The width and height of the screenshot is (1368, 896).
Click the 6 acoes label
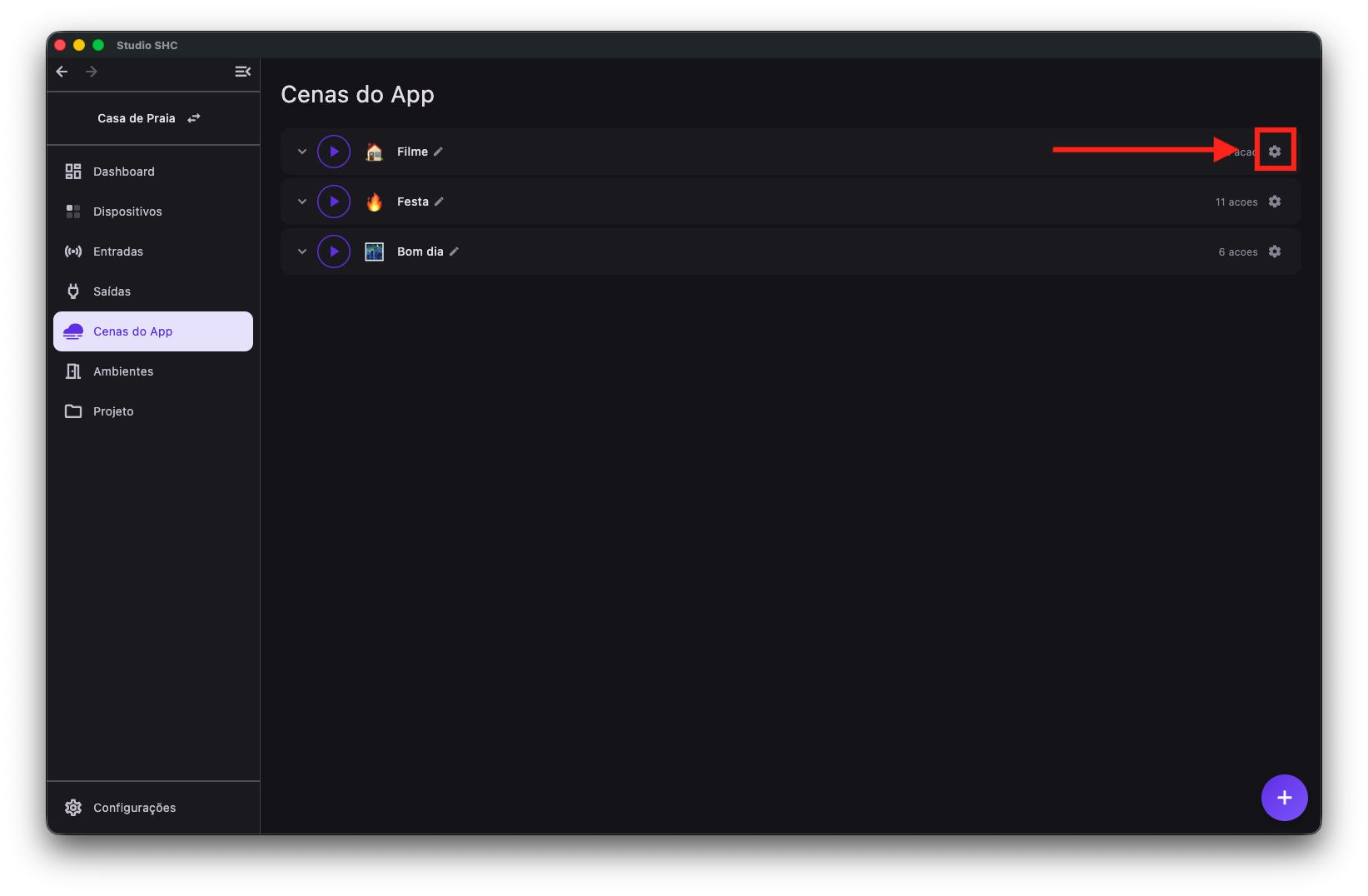pos(1238,252)
